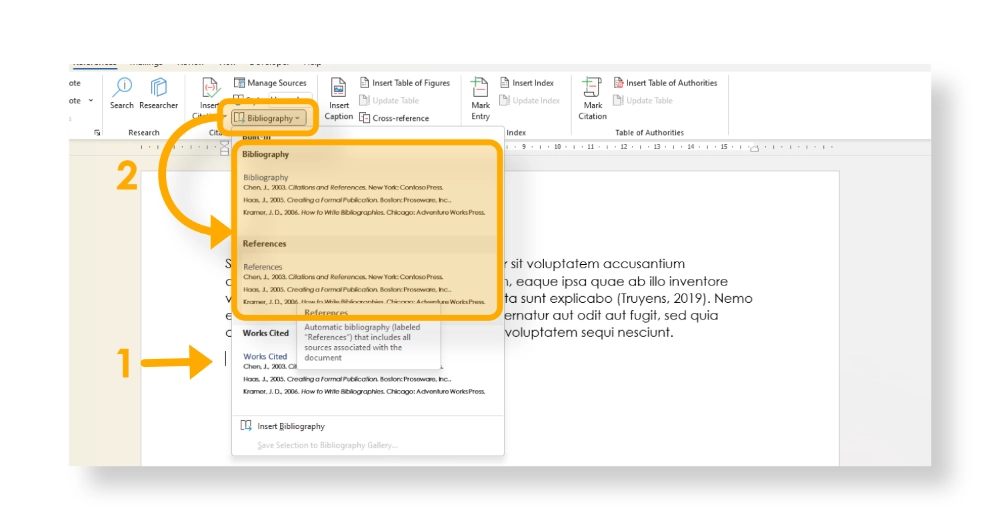1000x529 pixels.
Task: Click Insert Bibliography menu entry
Action: pyautogui.click(x=290, y=426)
